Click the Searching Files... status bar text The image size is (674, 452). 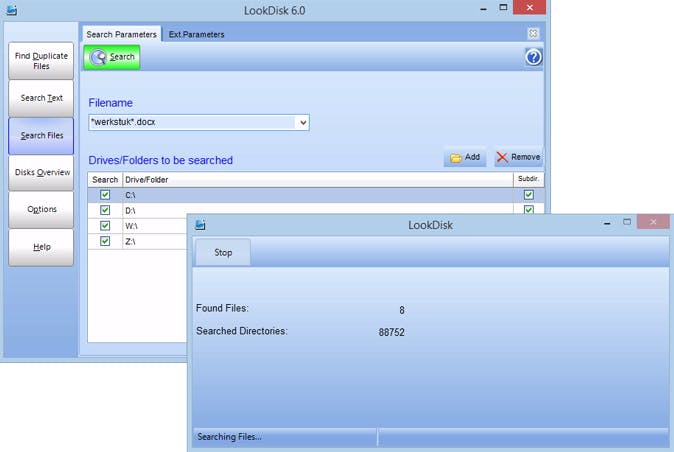[x=229, y=437]
